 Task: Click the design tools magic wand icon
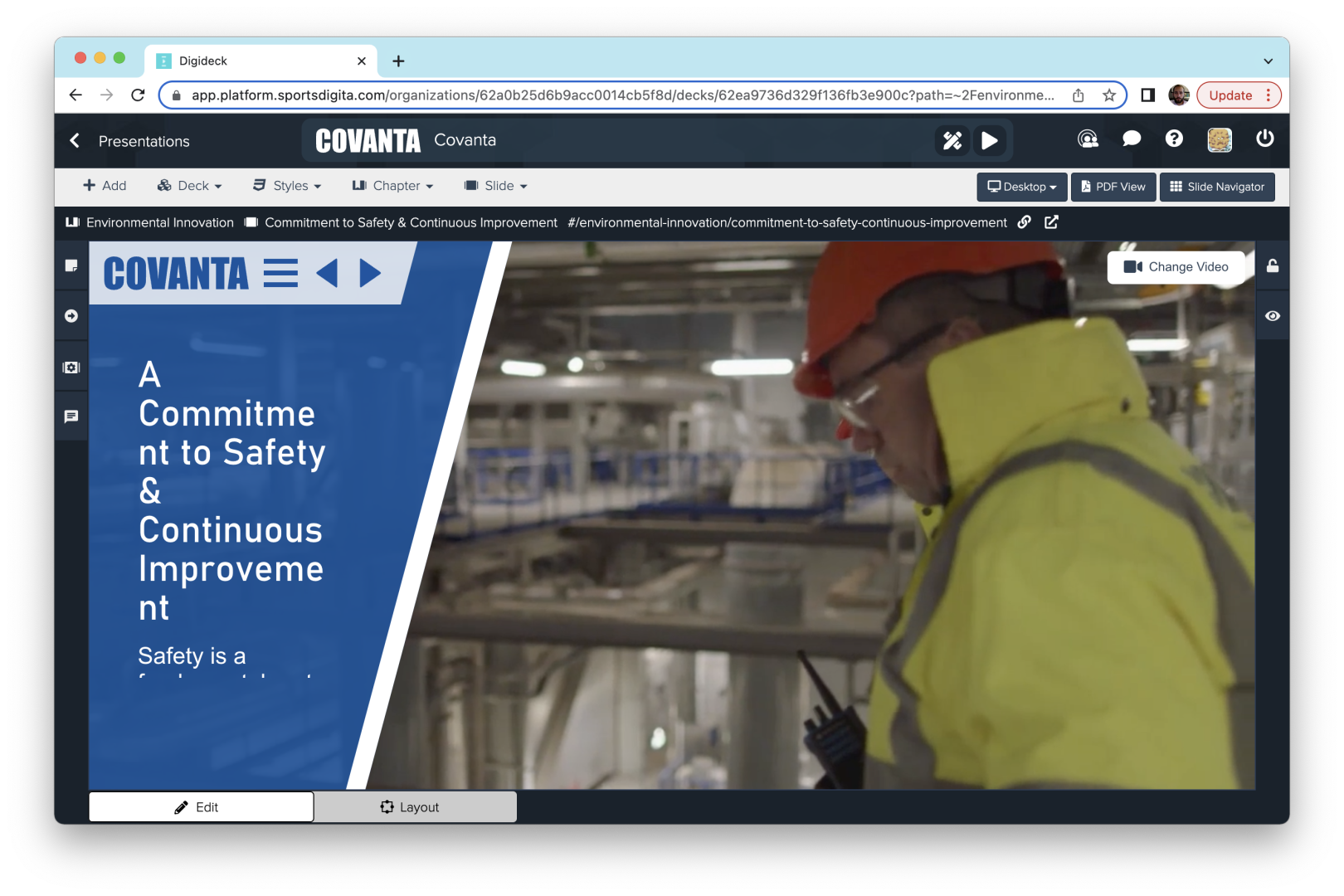[952, 141]
